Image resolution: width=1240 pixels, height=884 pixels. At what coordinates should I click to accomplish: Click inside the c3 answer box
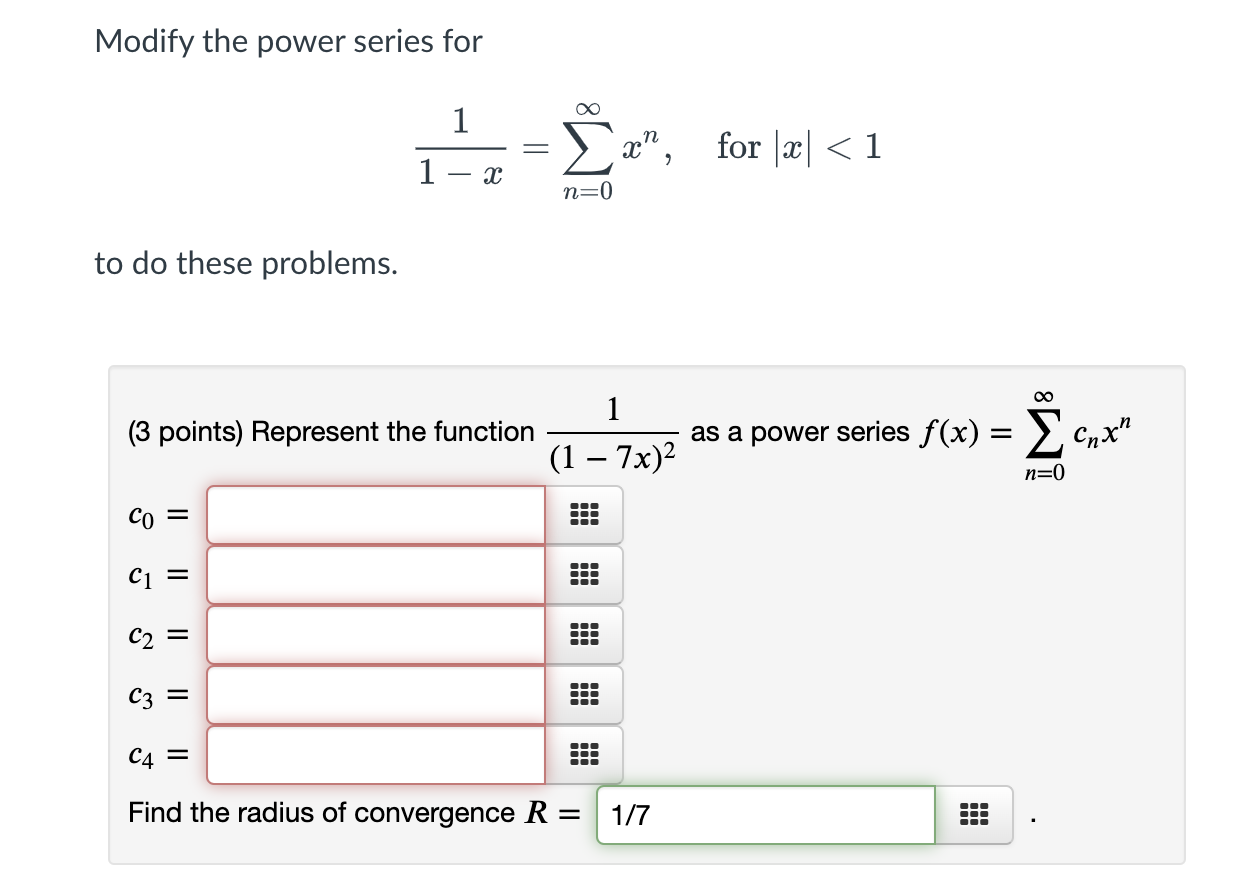pyautogui.click(x=375, y=694)
